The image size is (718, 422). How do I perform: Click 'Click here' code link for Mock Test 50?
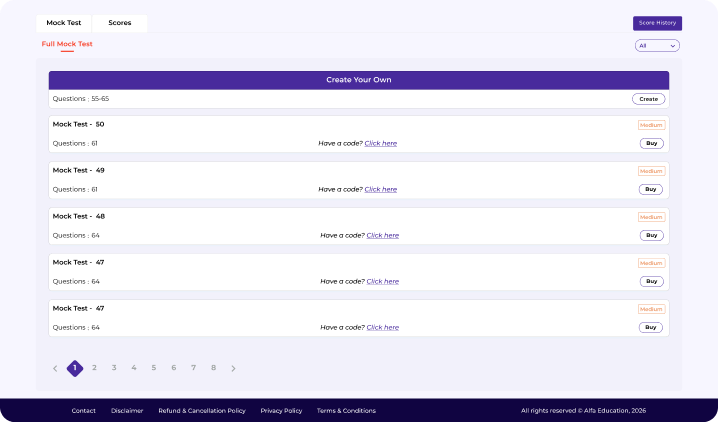click(380, 143)
